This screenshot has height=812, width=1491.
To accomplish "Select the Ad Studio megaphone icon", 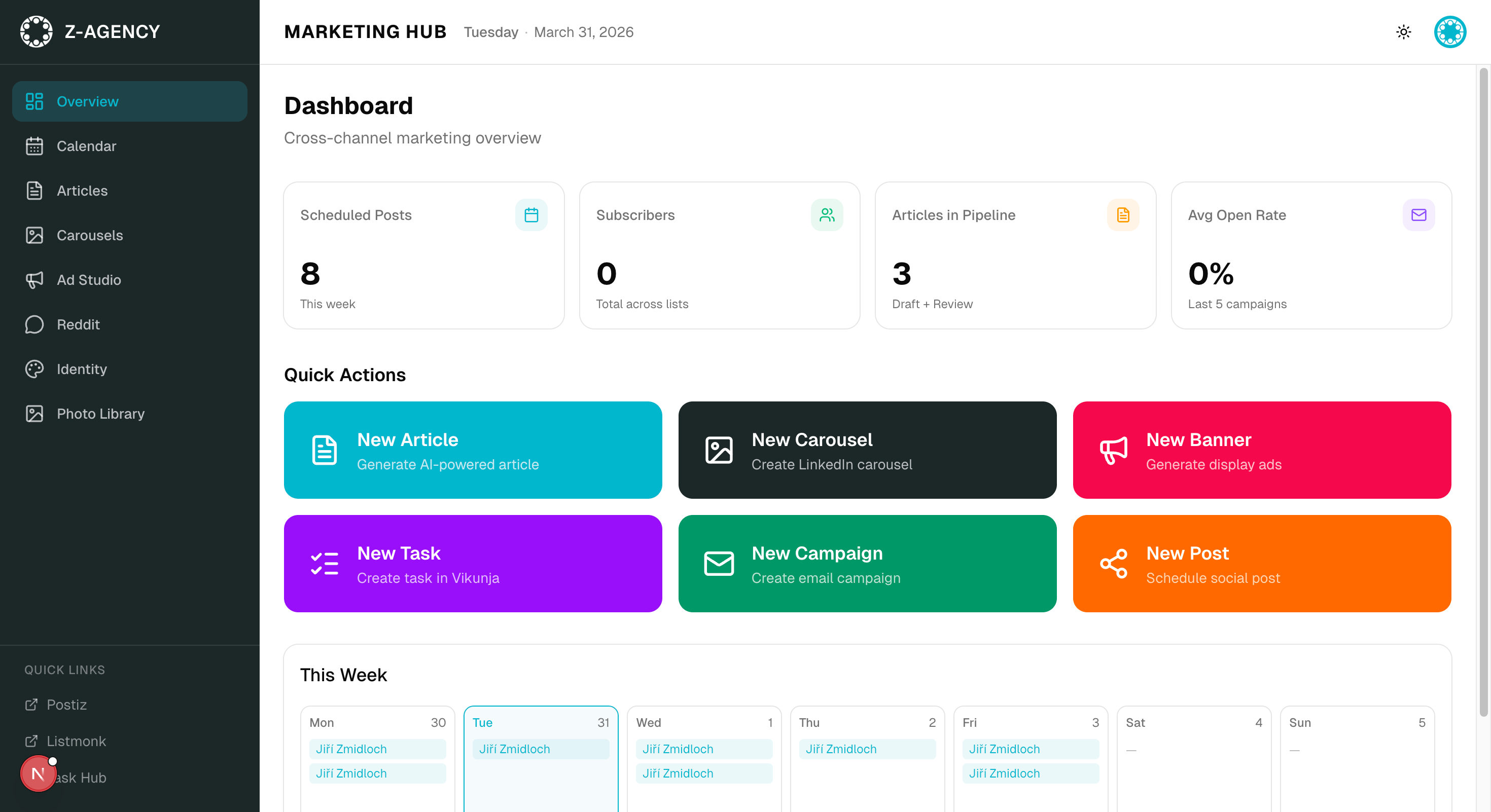I will [34, 280].
